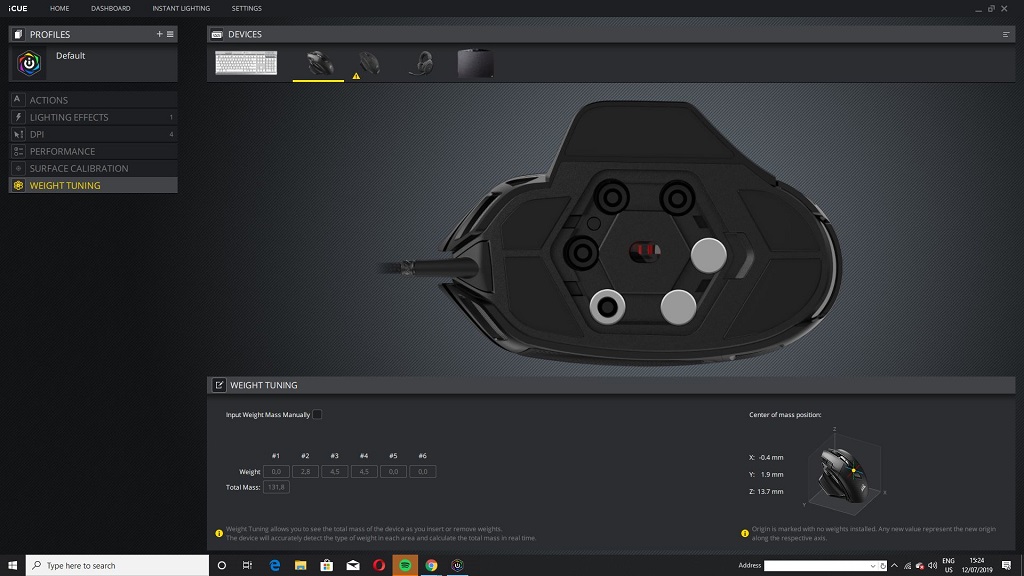Click the empty weight slot beside the cable
The image size is (1024, 576).
(x=581, y=253)
